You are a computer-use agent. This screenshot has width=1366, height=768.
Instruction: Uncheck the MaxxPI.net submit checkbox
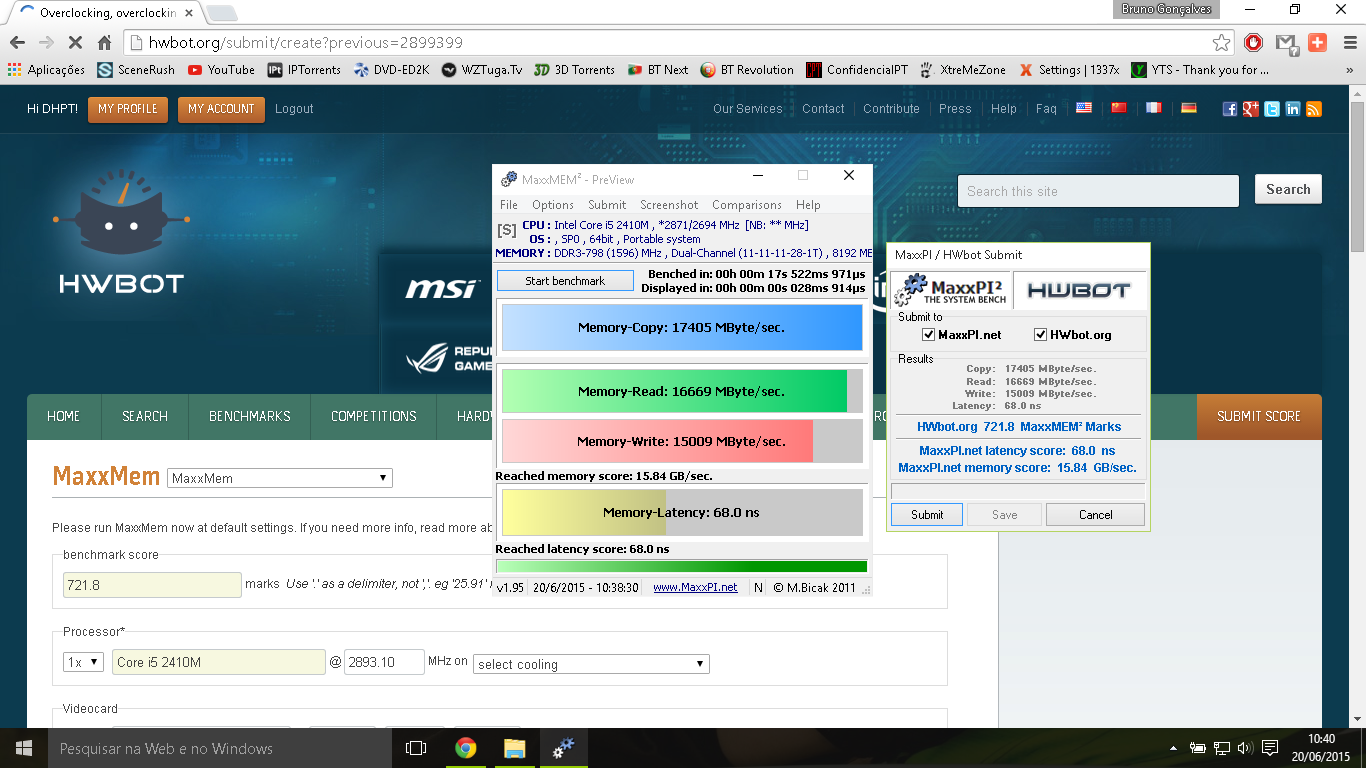point(929,335)
